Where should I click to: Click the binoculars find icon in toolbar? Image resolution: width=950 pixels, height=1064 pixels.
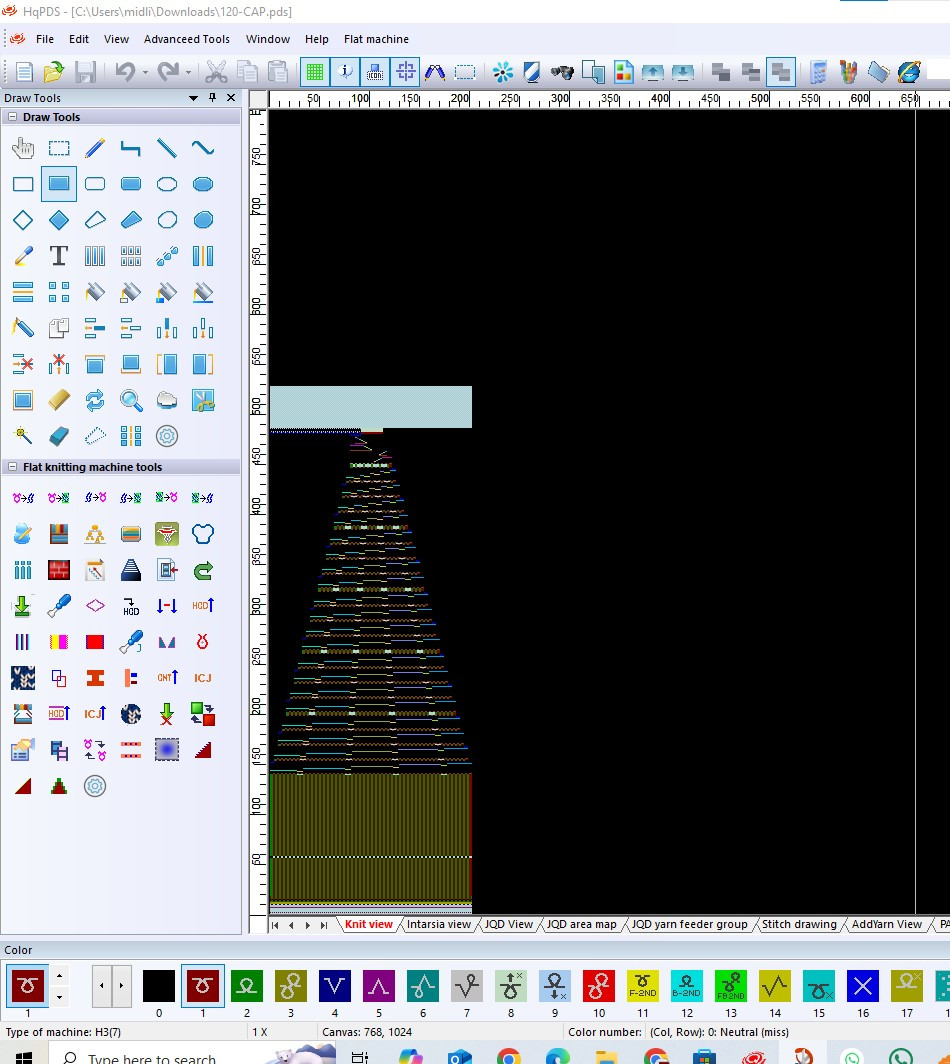(x=562, y=72)
